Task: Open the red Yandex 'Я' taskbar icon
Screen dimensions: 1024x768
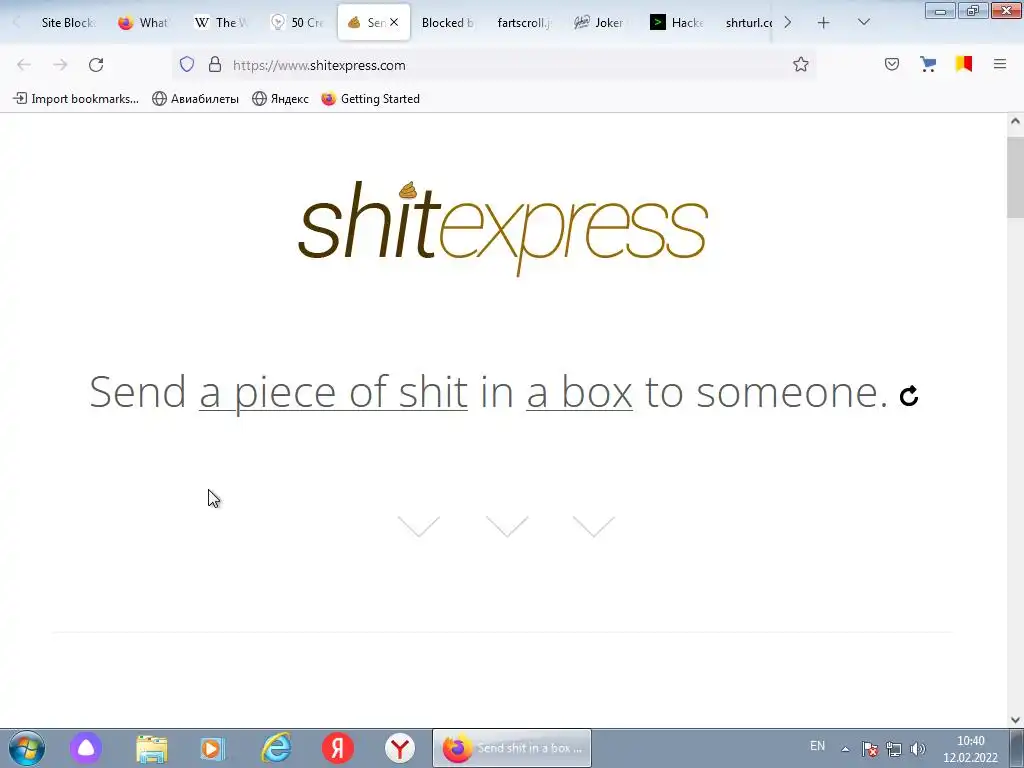Action: 338,748
